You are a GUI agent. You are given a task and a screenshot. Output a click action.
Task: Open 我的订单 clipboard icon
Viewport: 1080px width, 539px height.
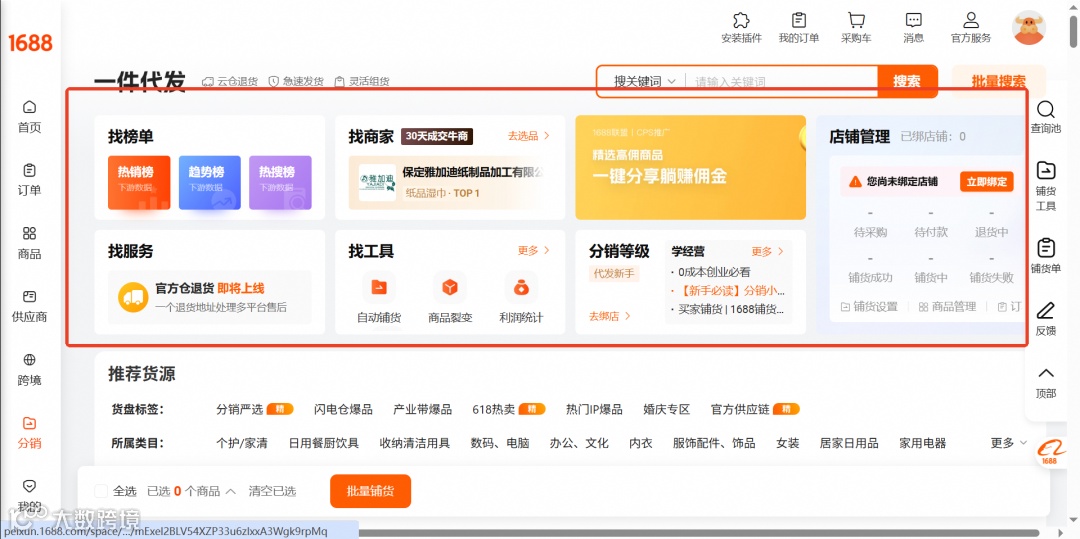click(799, 20)
